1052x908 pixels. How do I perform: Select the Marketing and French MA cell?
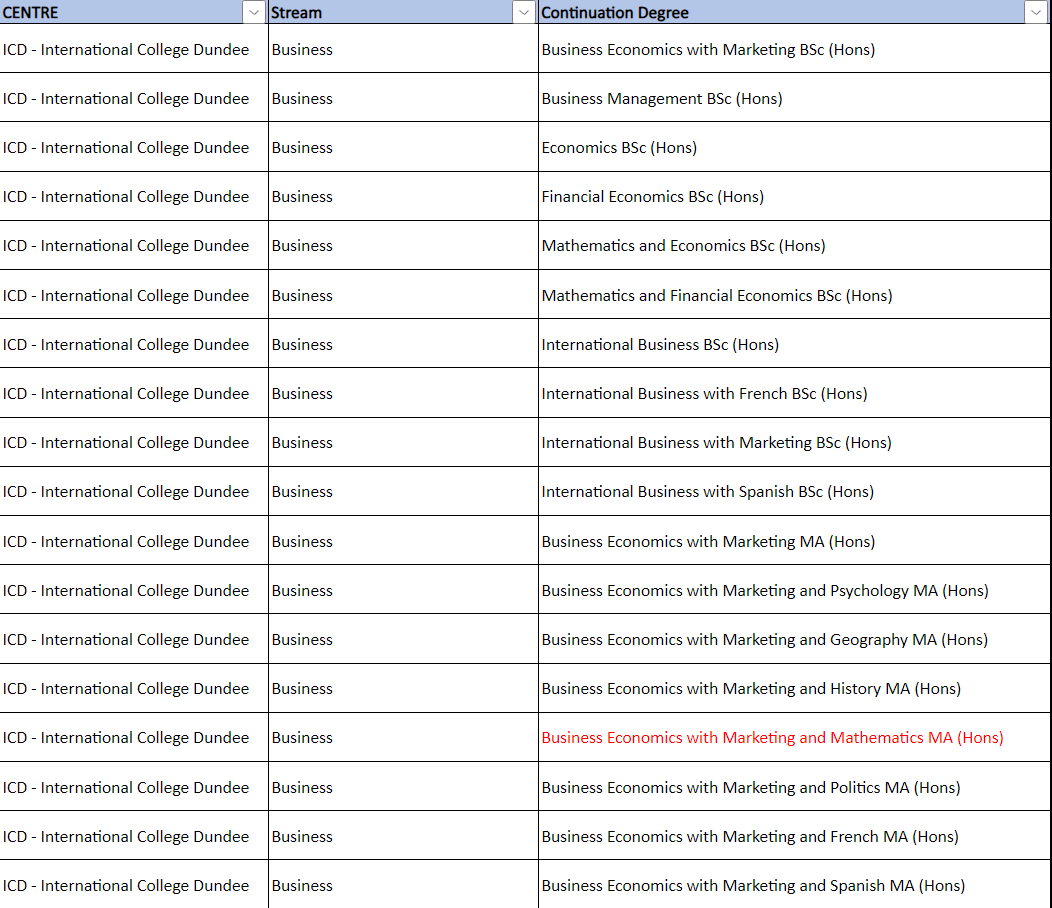tap(794, 836)
